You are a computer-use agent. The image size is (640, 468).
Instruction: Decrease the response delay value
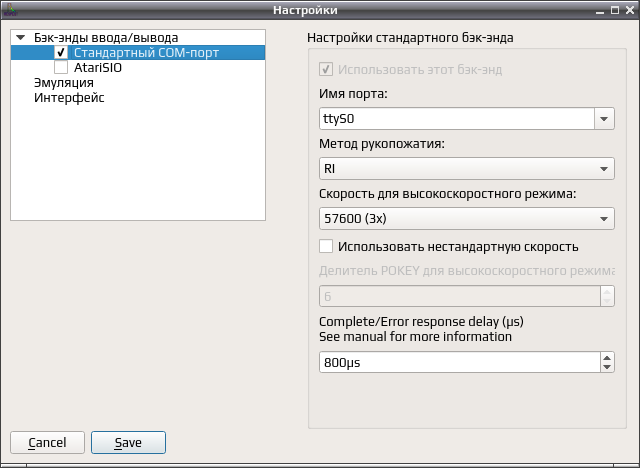tap(607, 367)
